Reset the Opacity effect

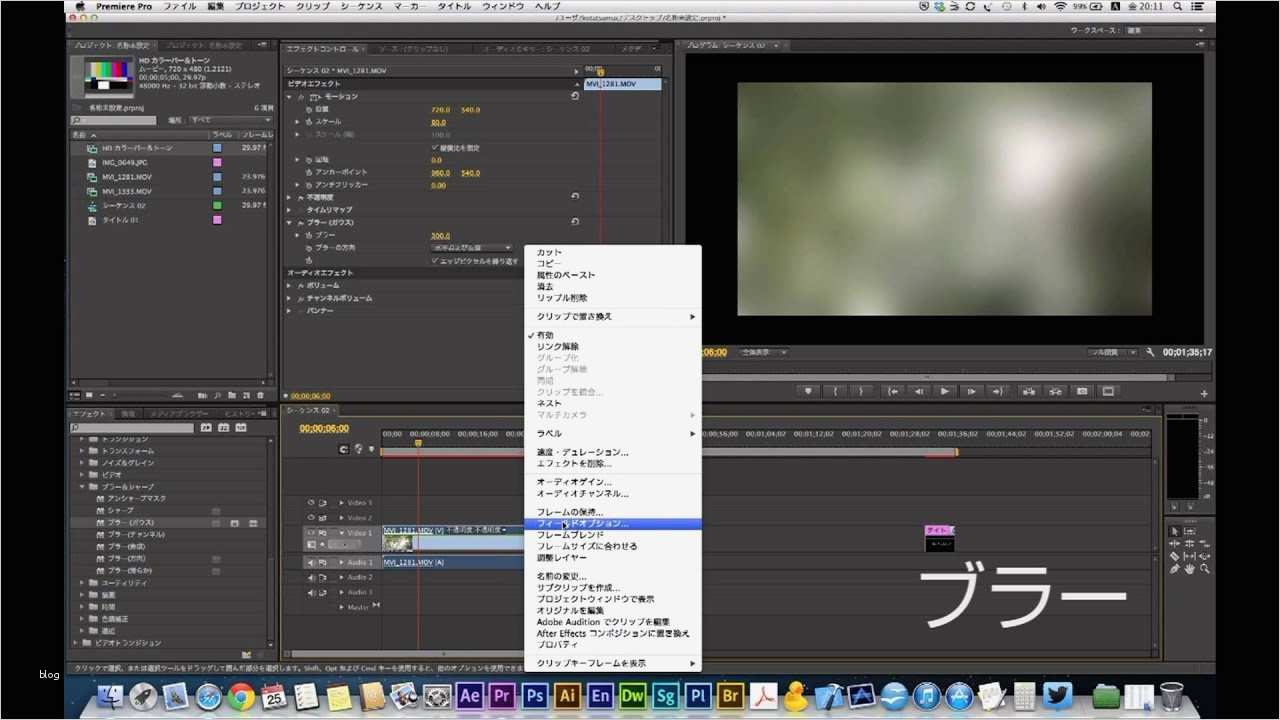(x=575, y=197)
